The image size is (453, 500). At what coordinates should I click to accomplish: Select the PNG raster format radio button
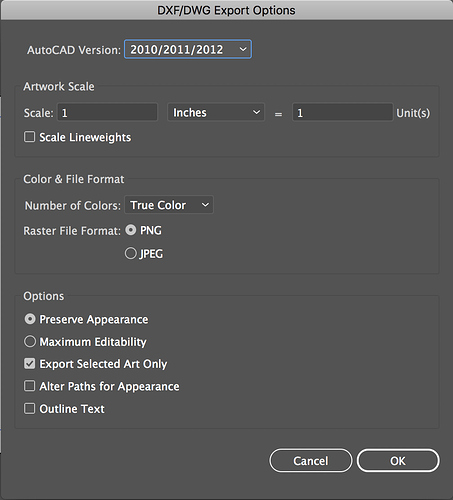coord(131,230)
